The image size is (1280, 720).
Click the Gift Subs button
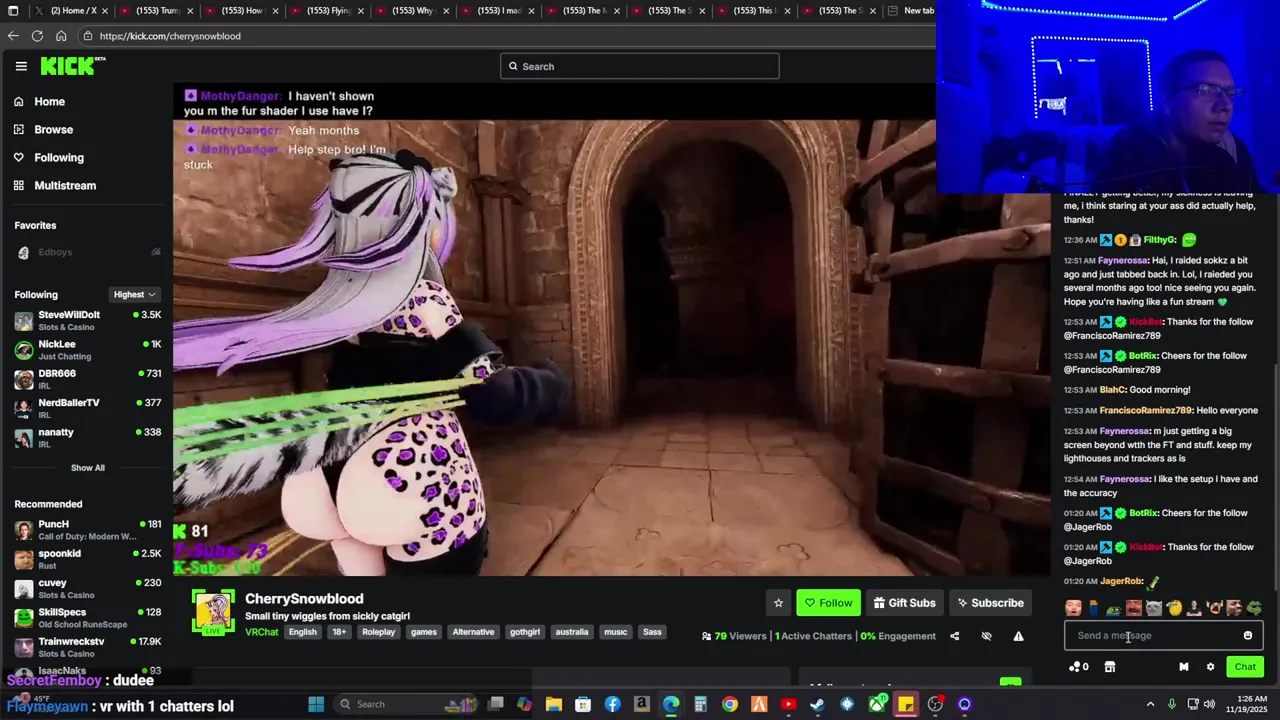(904, 603)
